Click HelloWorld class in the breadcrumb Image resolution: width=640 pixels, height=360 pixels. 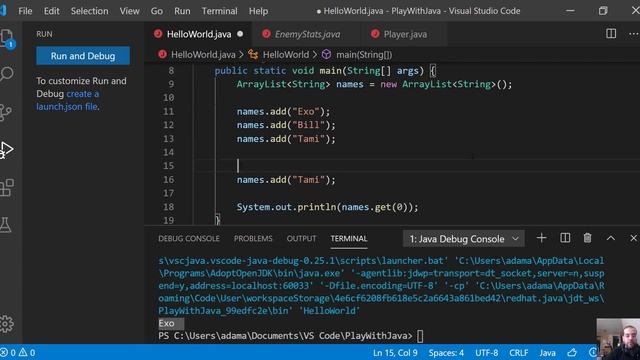(x=286, y=54)
